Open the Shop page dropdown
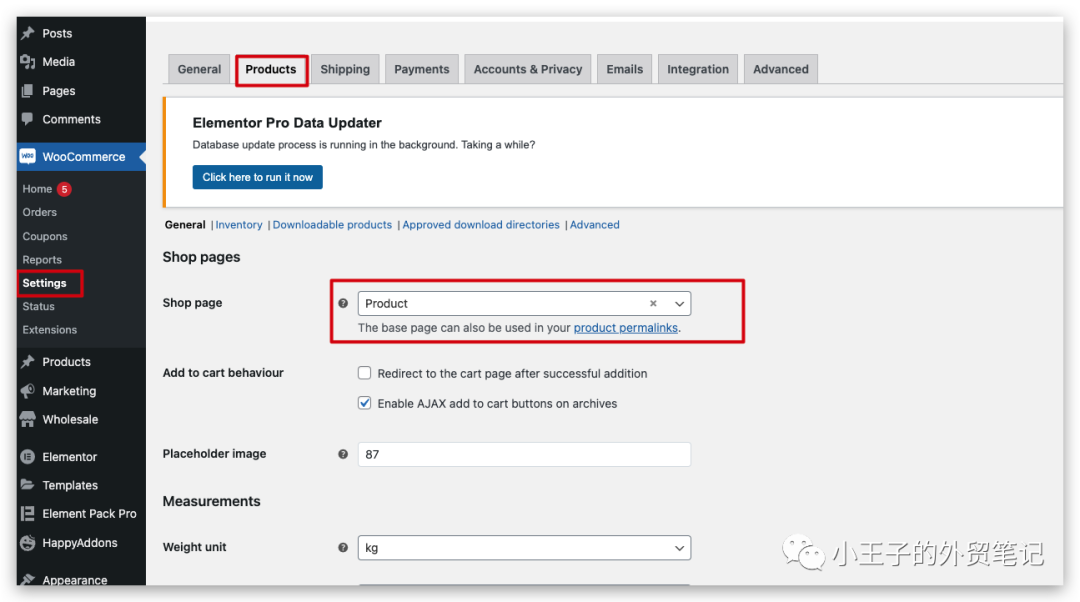This screenshot has height=602, width=1080. point(524,303)
